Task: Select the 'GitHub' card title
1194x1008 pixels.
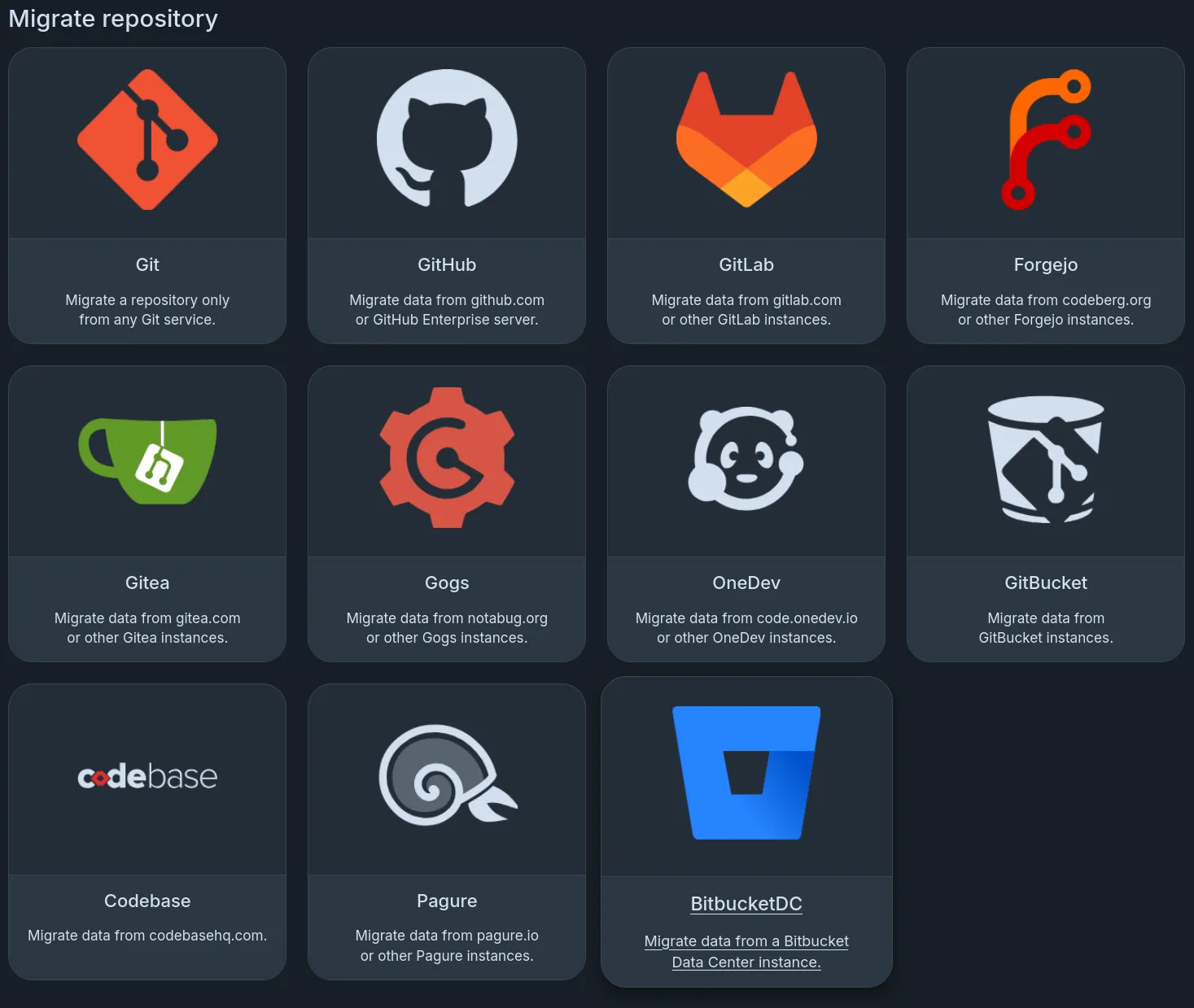Action: point(447,264)
